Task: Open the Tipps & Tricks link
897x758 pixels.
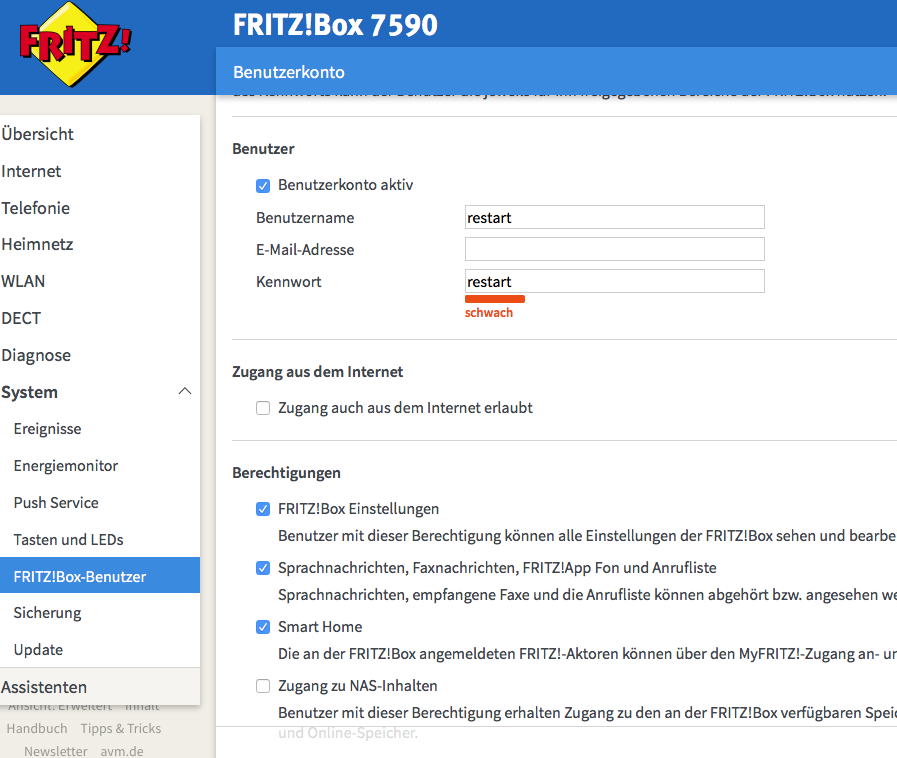Action: coord(121,728)
